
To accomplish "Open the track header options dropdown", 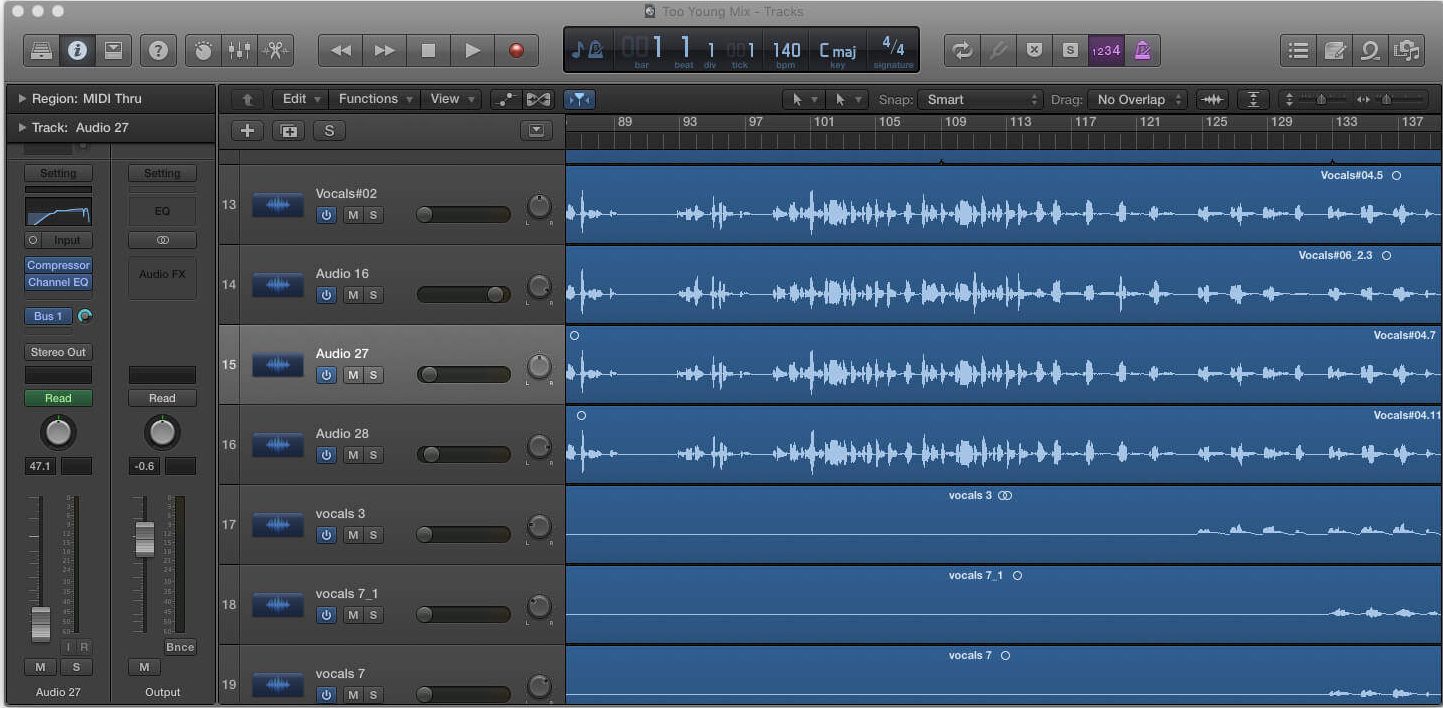I will pos(537,131).
